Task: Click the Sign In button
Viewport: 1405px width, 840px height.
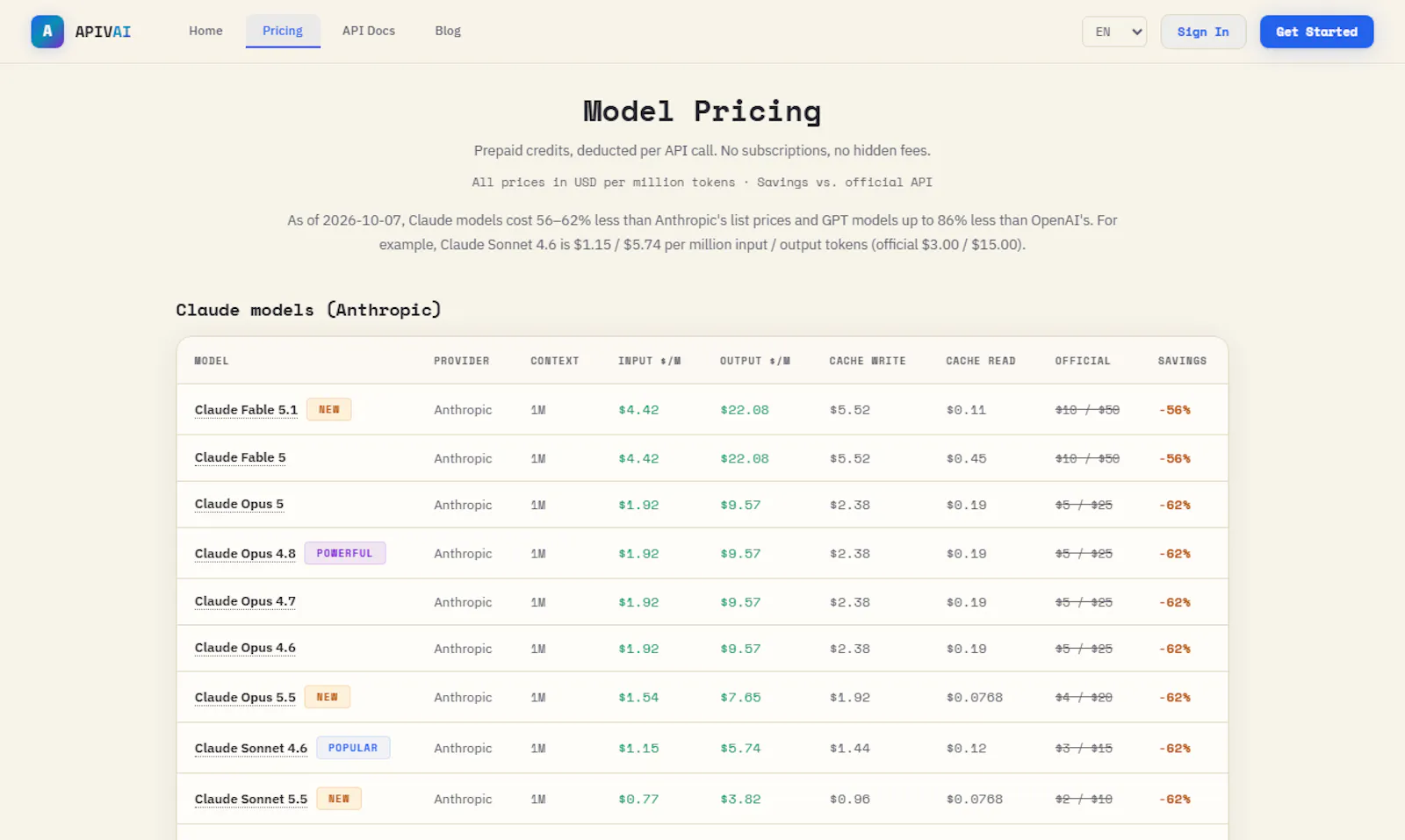Action: tap(1203, 32)
